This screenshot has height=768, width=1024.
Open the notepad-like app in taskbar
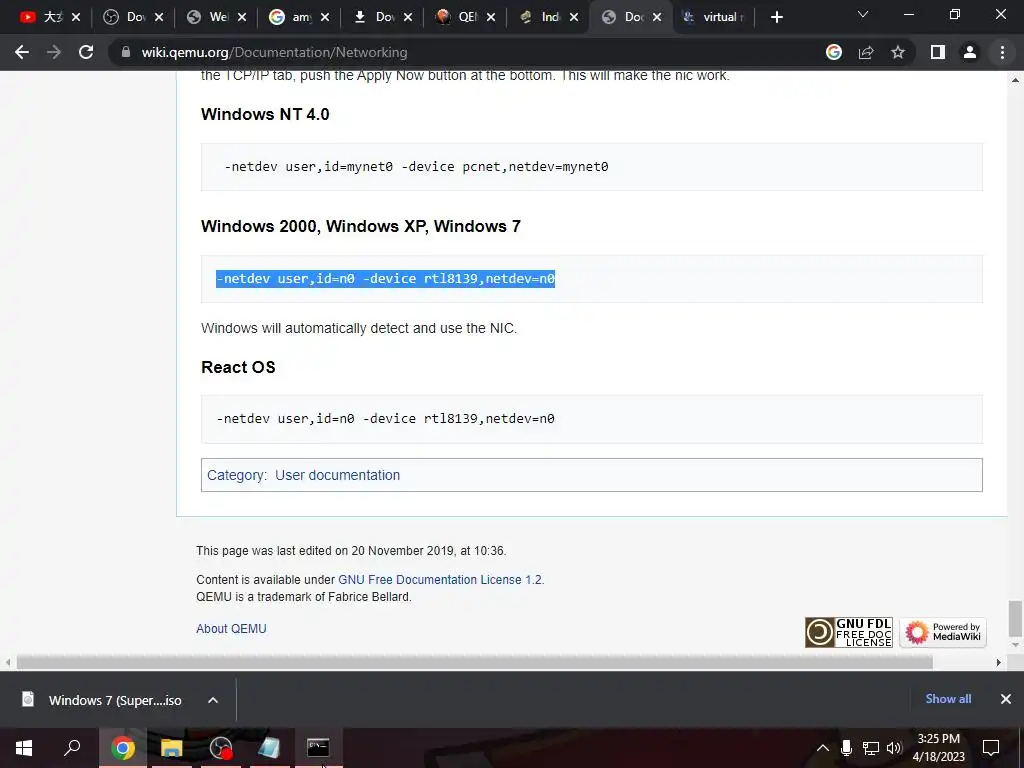pos(269,748)
